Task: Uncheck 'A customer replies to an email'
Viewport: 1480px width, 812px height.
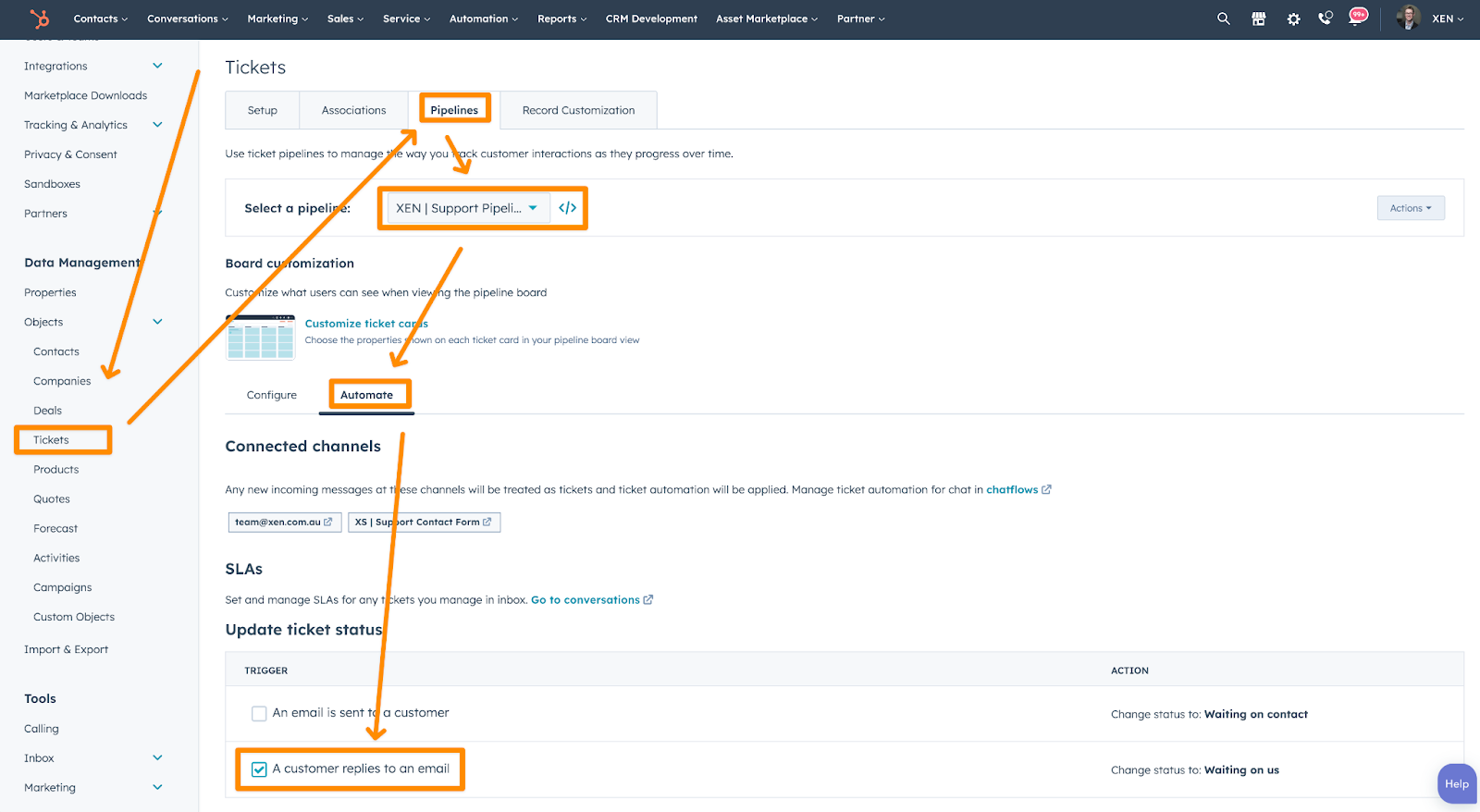Action: 259,769
